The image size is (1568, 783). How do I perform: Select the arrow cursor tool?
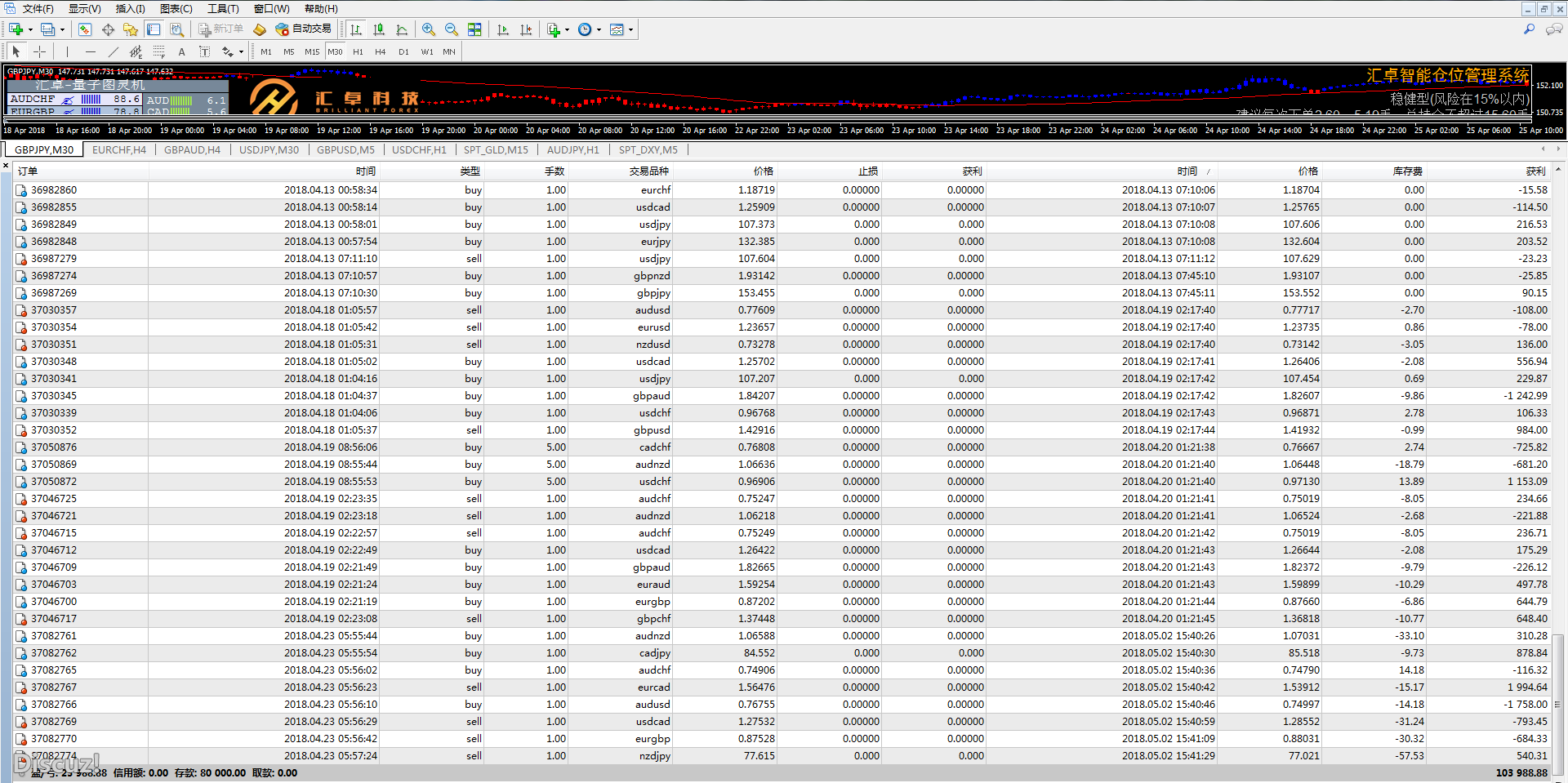click(x=16, y=51)
